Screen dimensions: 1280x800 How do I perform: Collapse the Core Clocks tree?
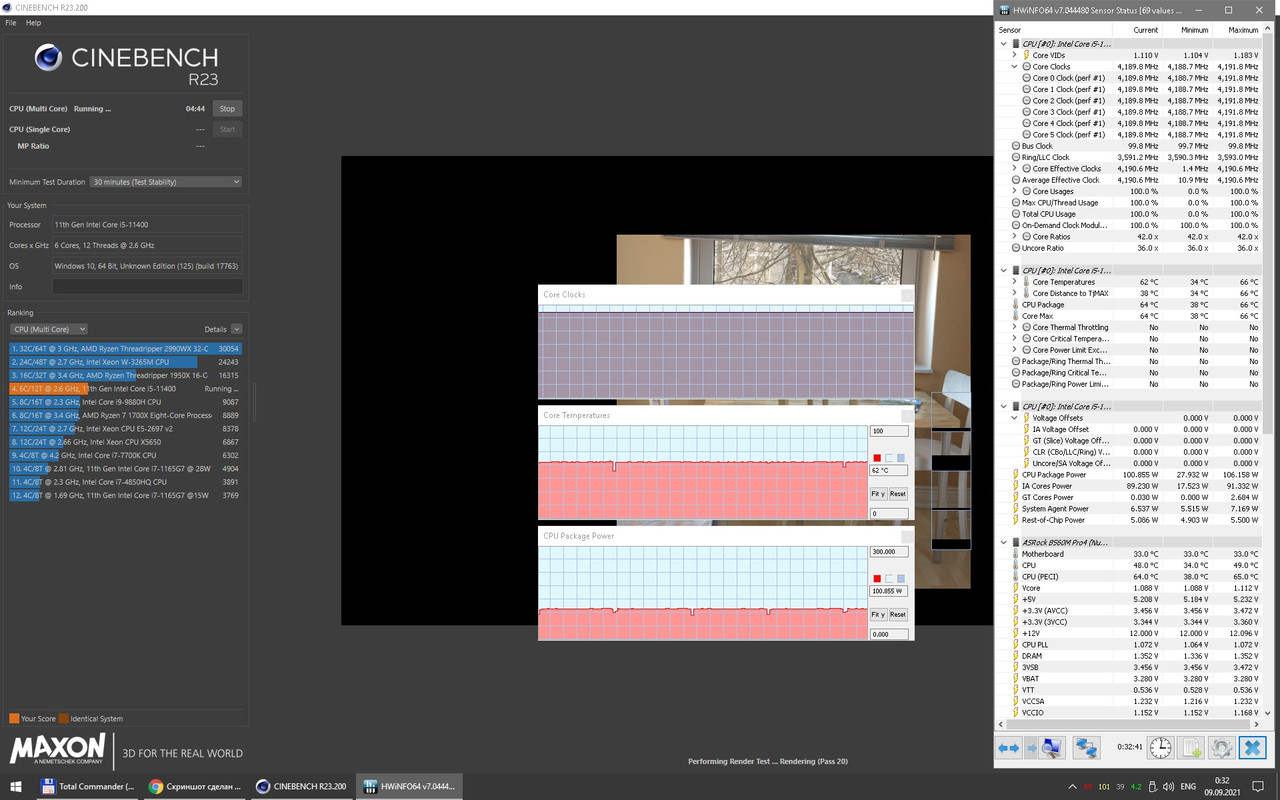point(1014,67)
